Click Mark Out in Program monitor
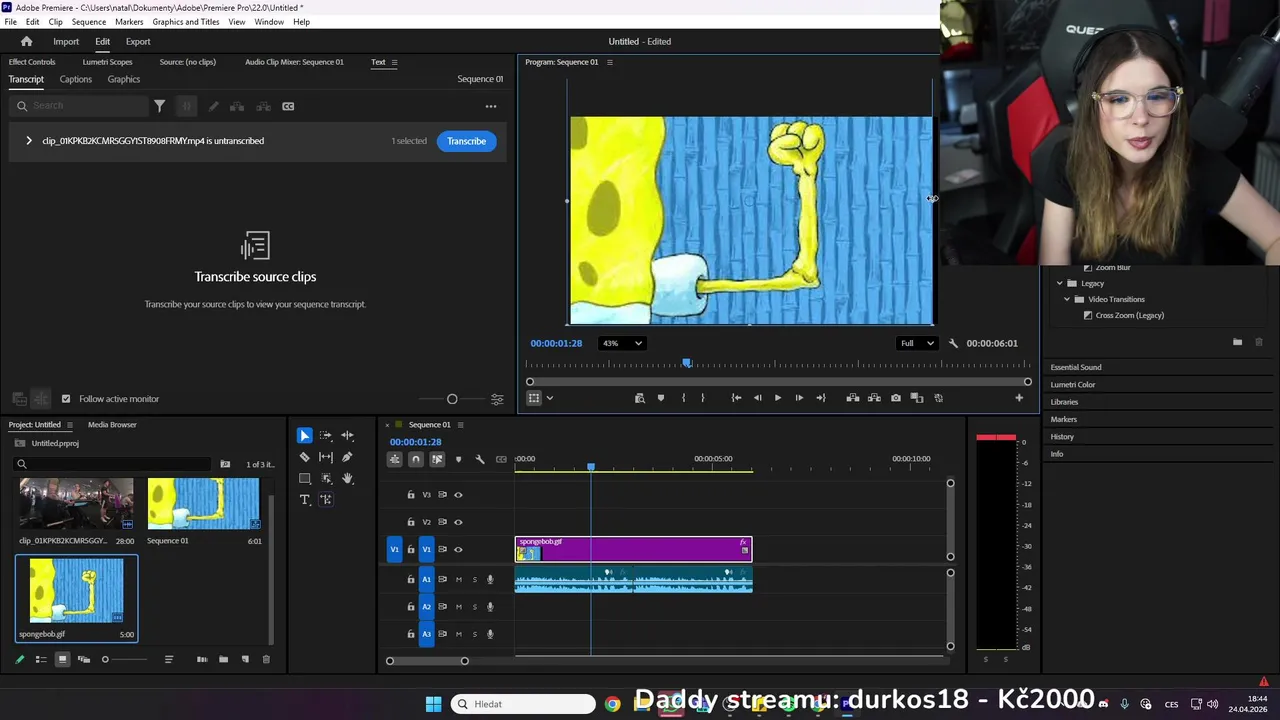This screenshot has height=720, width=1280. point(703,398)
